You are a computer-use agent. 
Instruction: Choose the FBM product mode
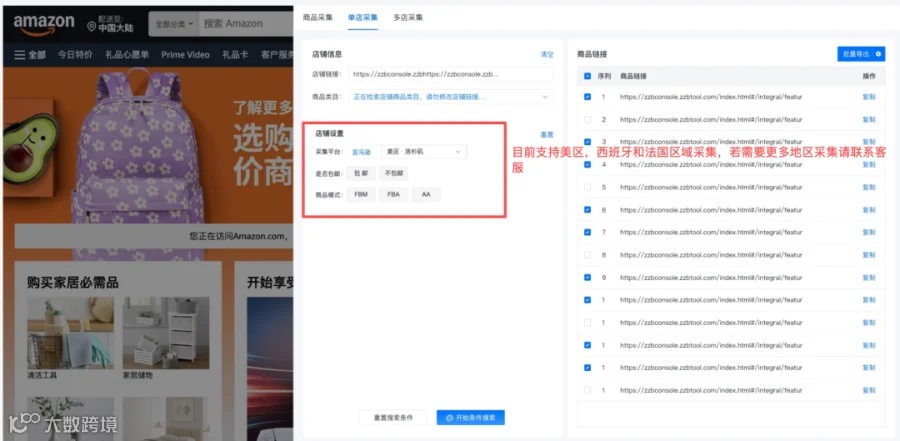[362, 195]
